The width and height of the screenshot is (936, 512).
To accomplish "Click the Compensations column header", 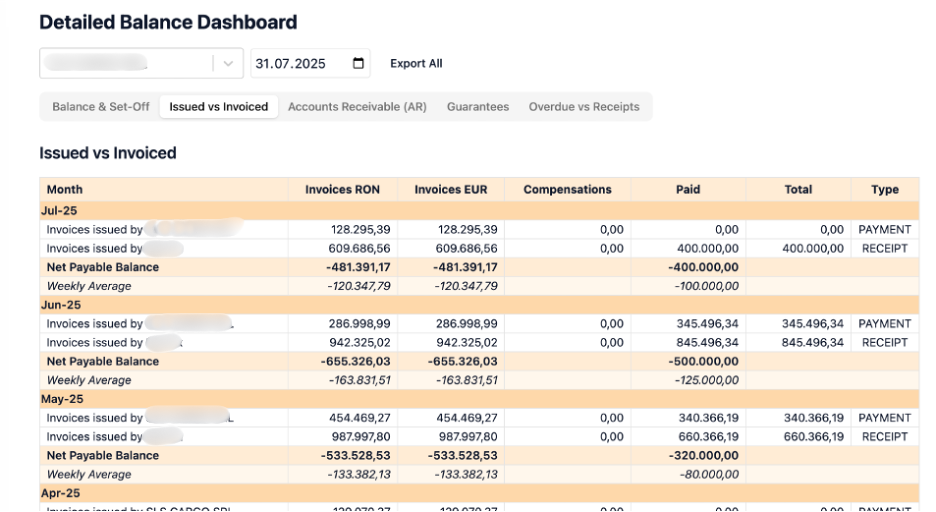I will tap(567, 189).
